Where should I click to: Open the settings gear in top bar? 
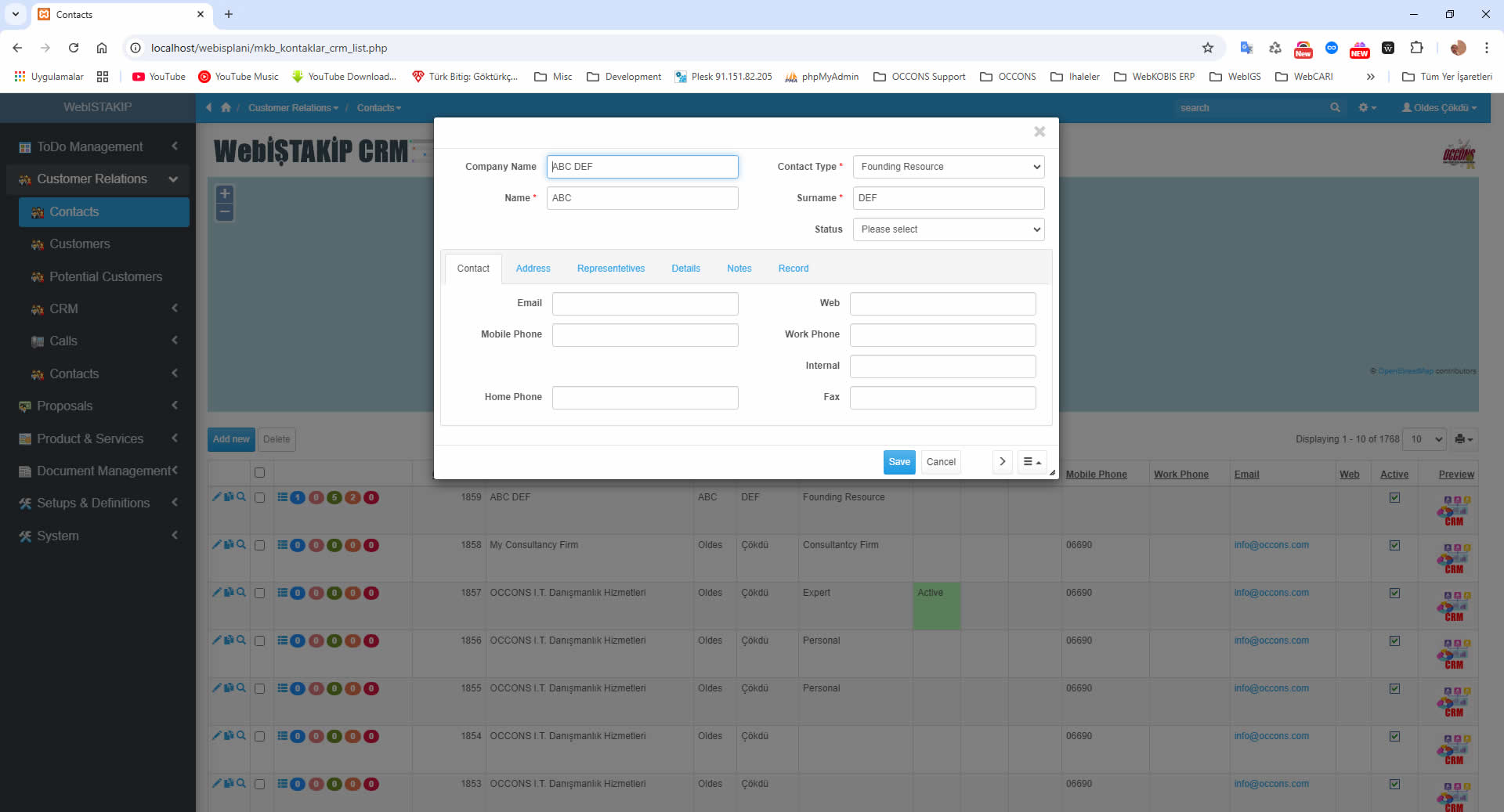(1367, 107)
